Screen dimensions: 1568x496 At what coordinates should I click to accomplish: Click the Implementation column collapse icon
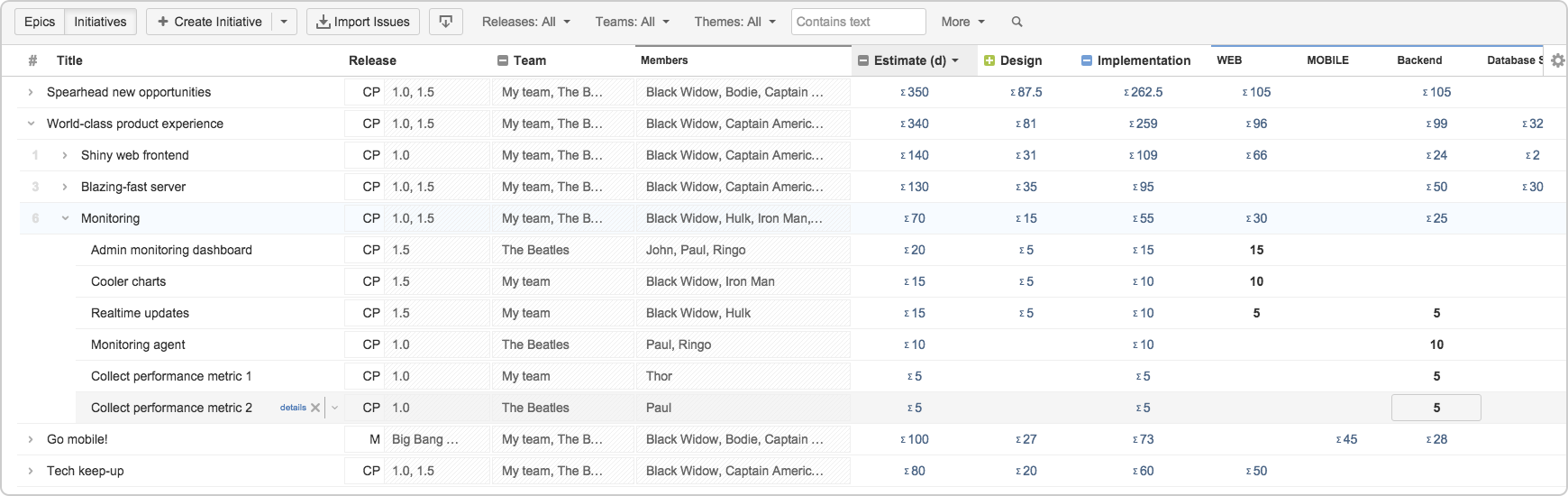[x=1086, y=60]
